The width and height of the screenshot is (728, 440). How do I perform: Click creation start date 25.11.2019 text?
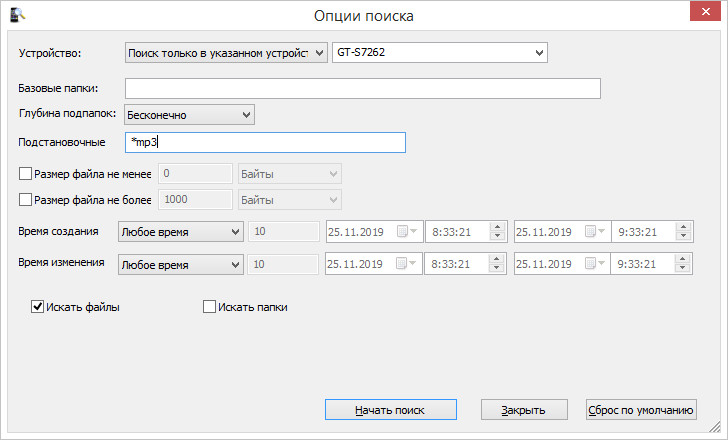tap(356, 232)
